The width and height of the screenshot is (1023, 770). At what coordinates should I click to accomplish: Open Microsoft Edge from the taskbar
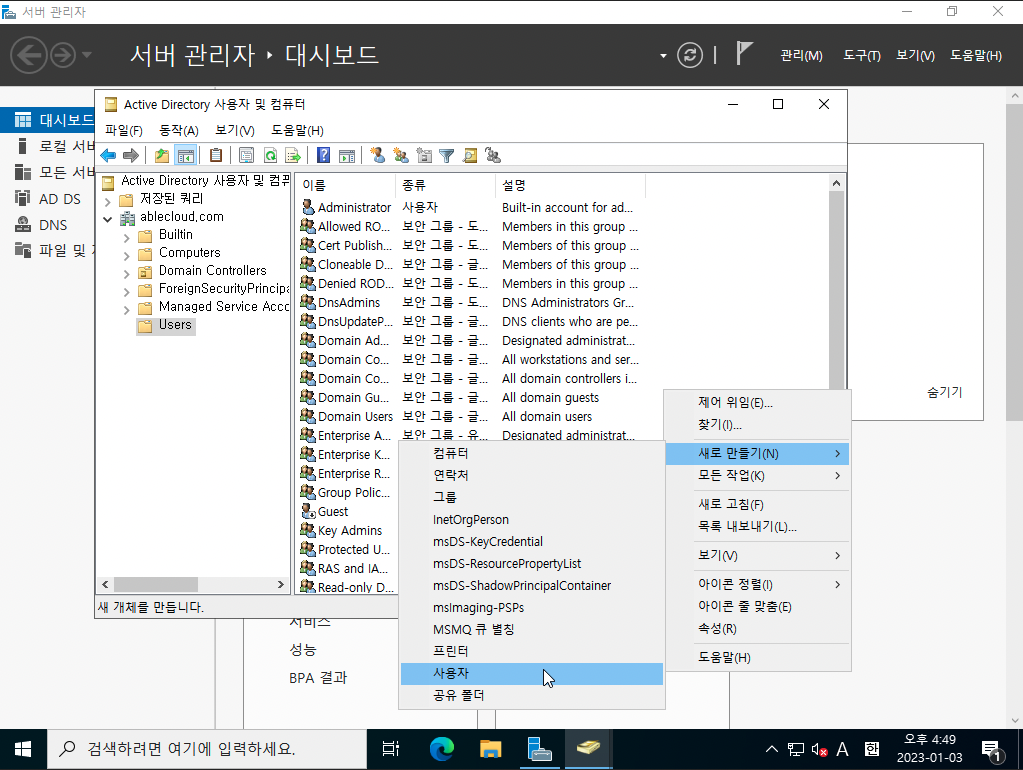(442, 748)
